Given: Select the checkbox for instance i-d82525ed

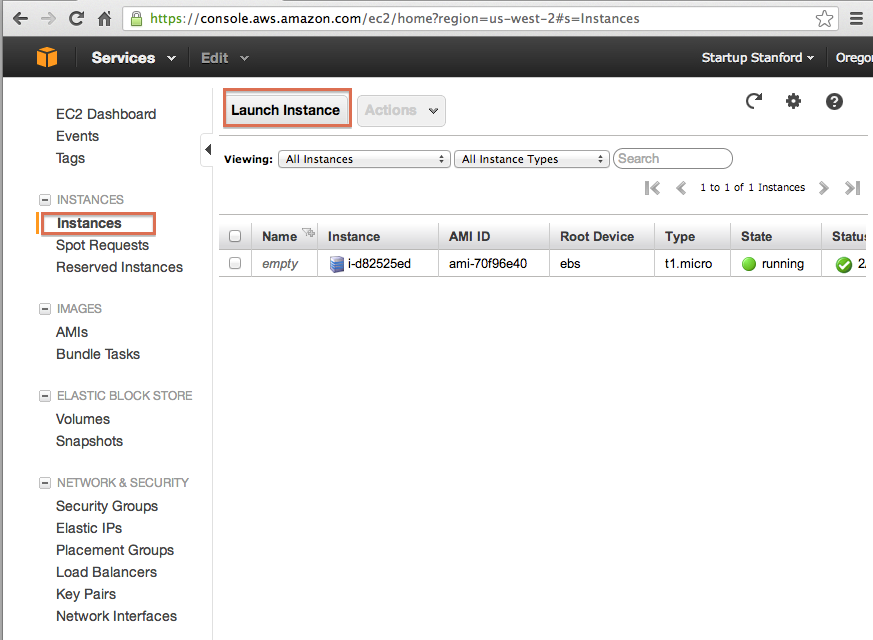Looking at the screenshot, I should (x=235, y=263).
